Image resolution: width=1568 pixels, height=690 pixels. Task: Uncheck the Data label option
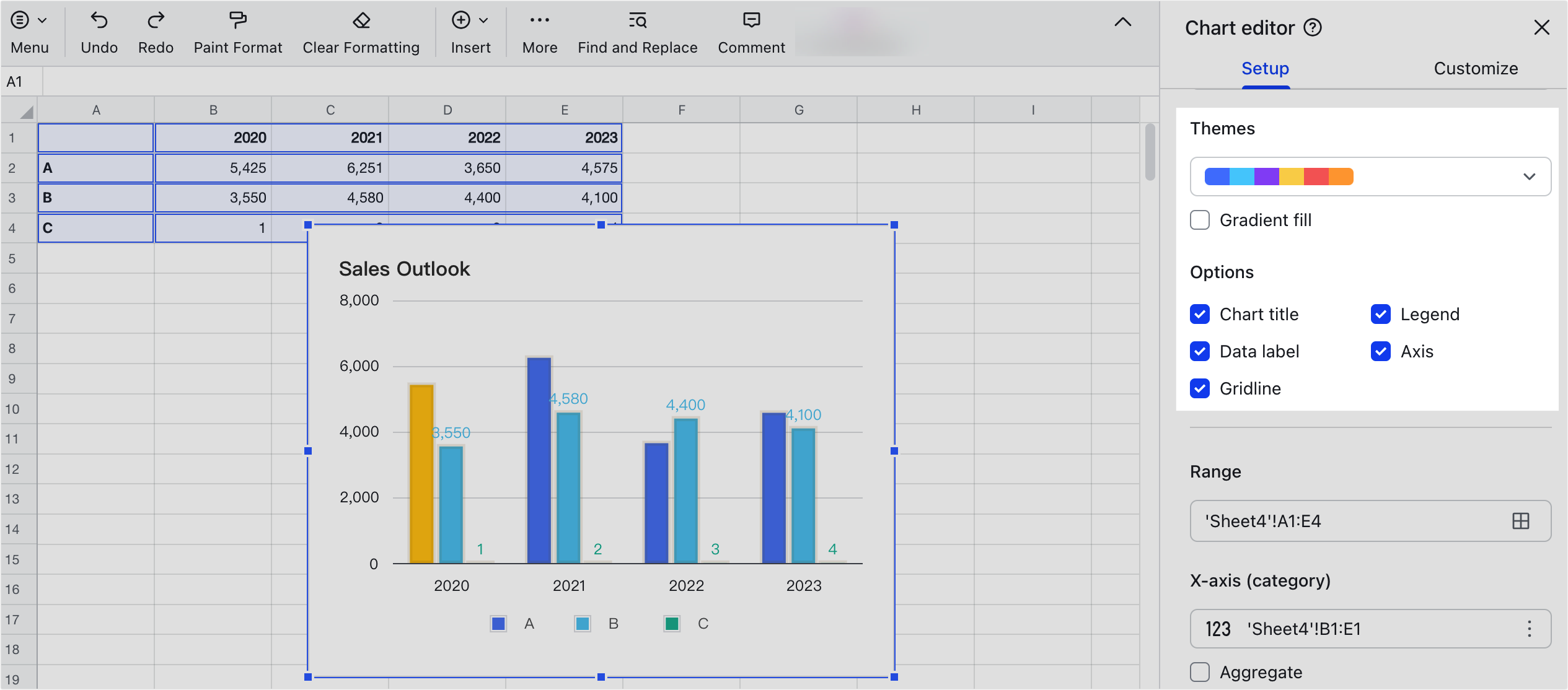(1200, 351)
